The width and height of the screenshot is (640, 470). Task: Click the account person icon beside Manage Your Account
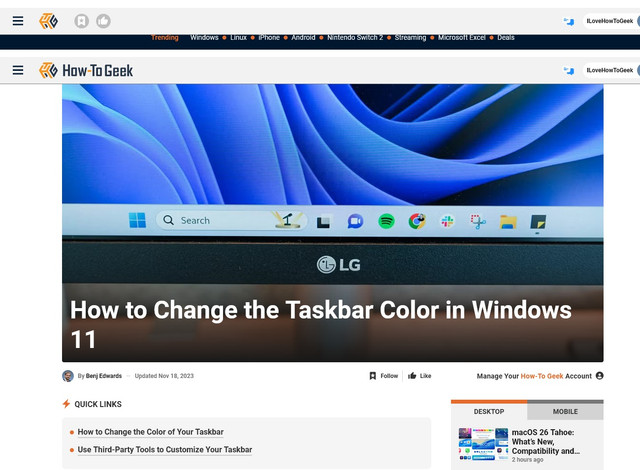tap(599, 376)
